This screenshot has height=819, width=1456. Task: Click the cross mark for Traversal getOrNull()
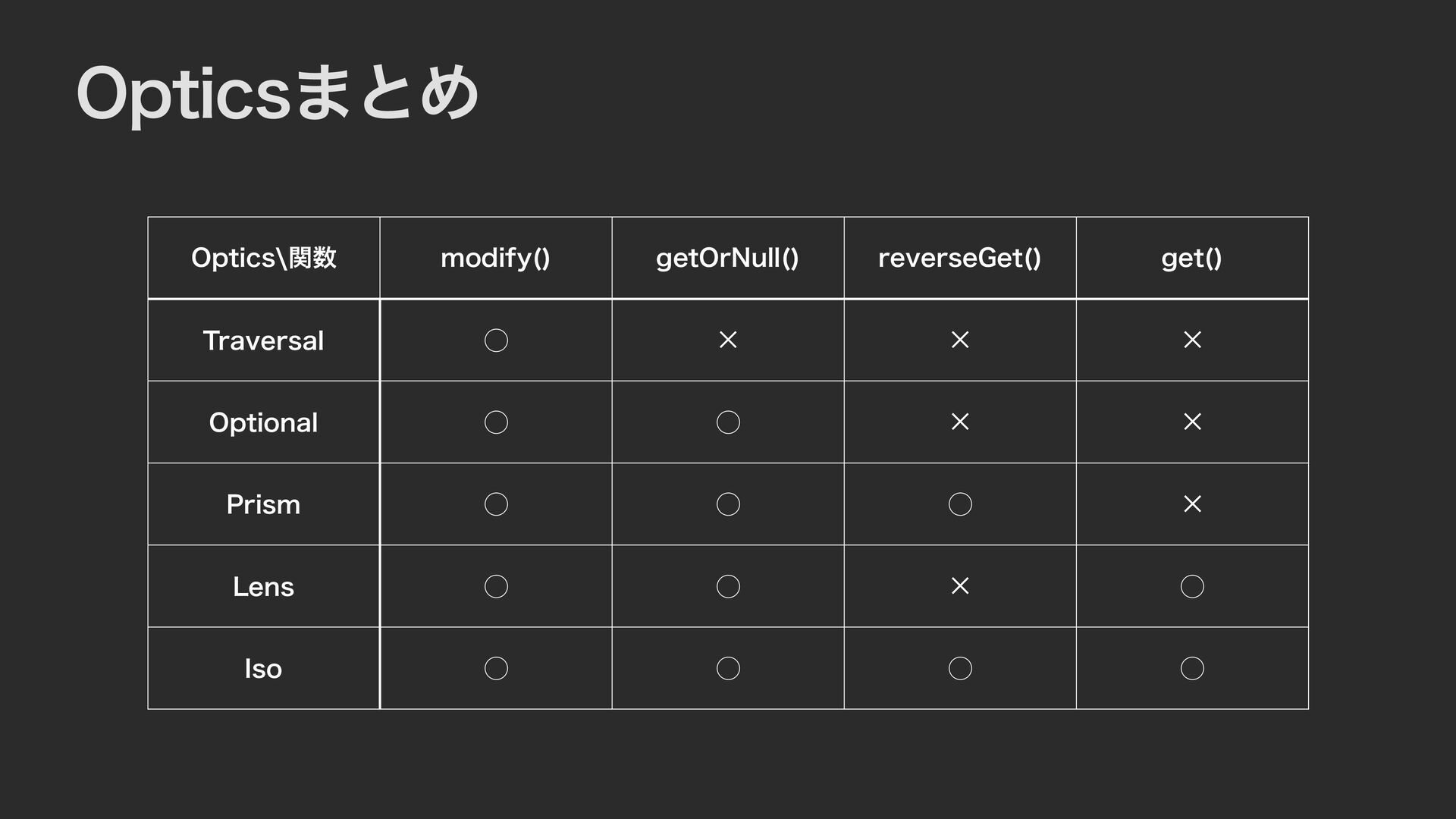coord(728,340)
